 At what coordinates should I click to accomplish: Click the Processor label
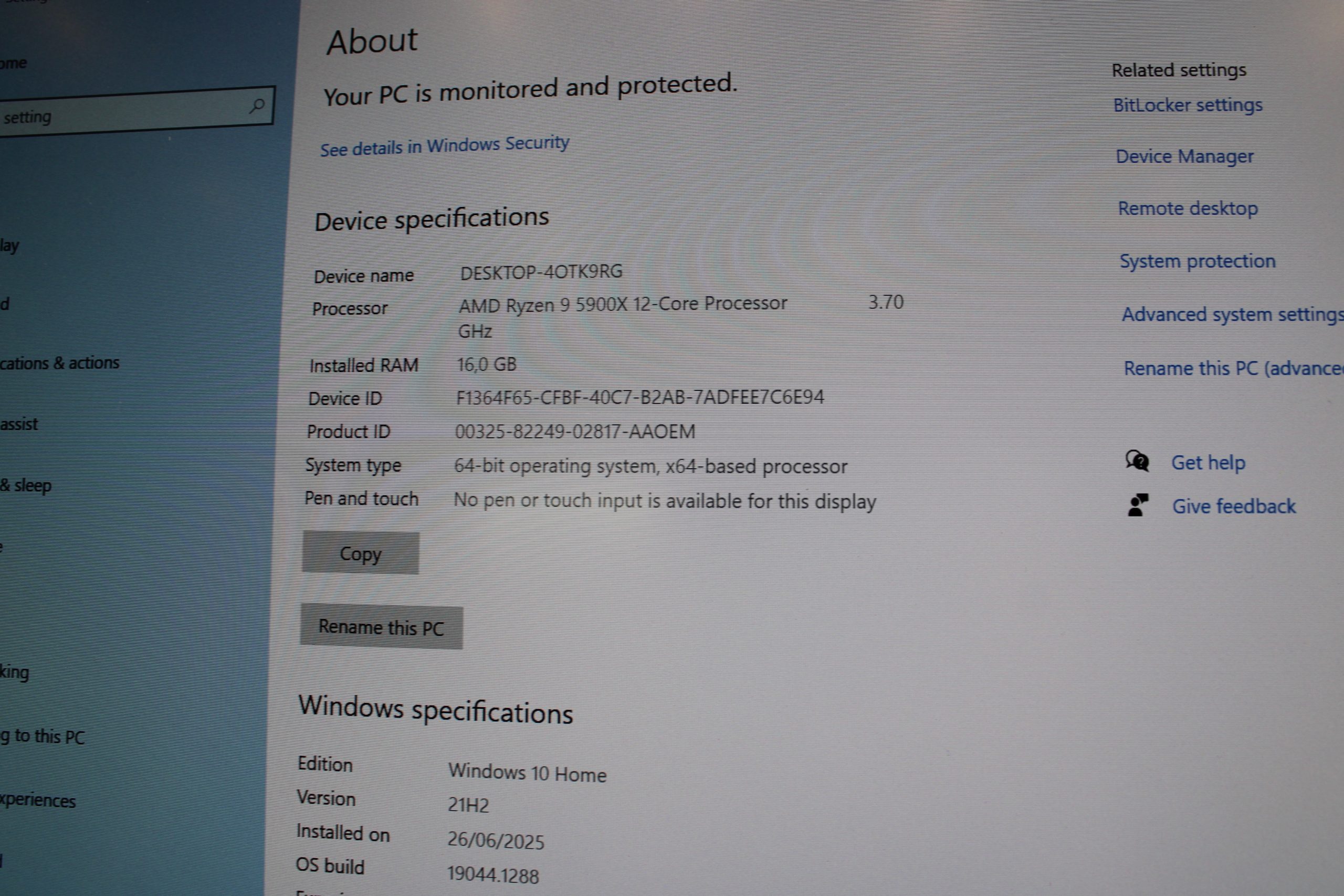coord(350,309)
